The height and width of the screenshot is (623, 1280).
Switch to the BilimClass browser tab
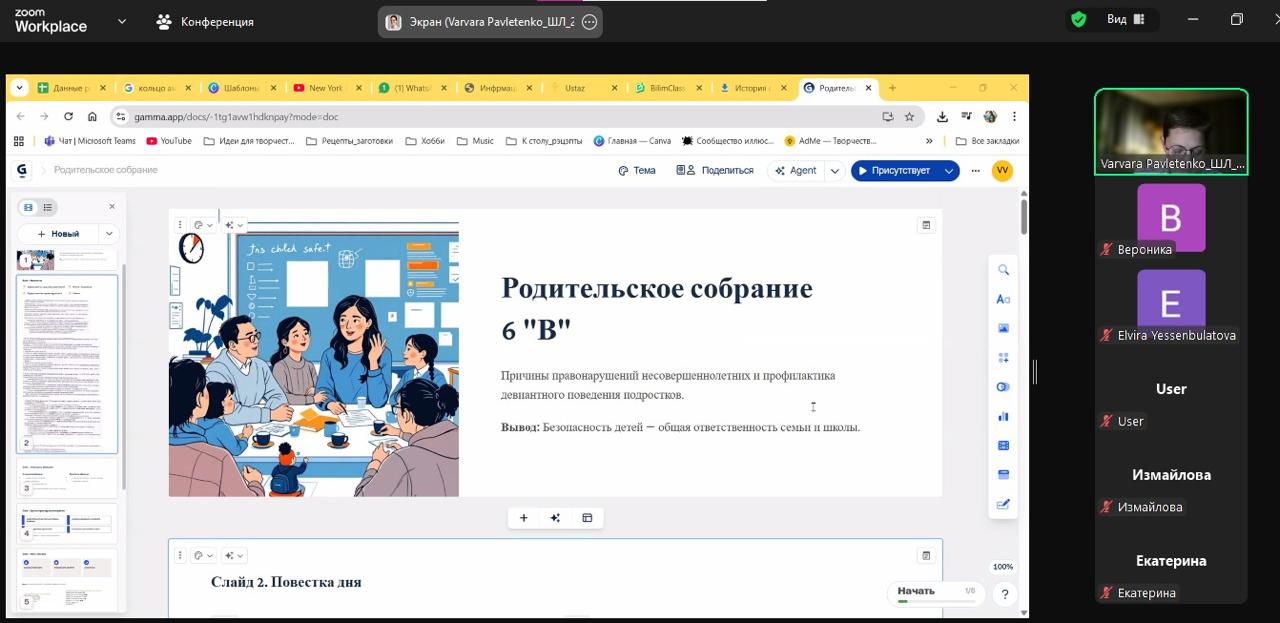661,88
